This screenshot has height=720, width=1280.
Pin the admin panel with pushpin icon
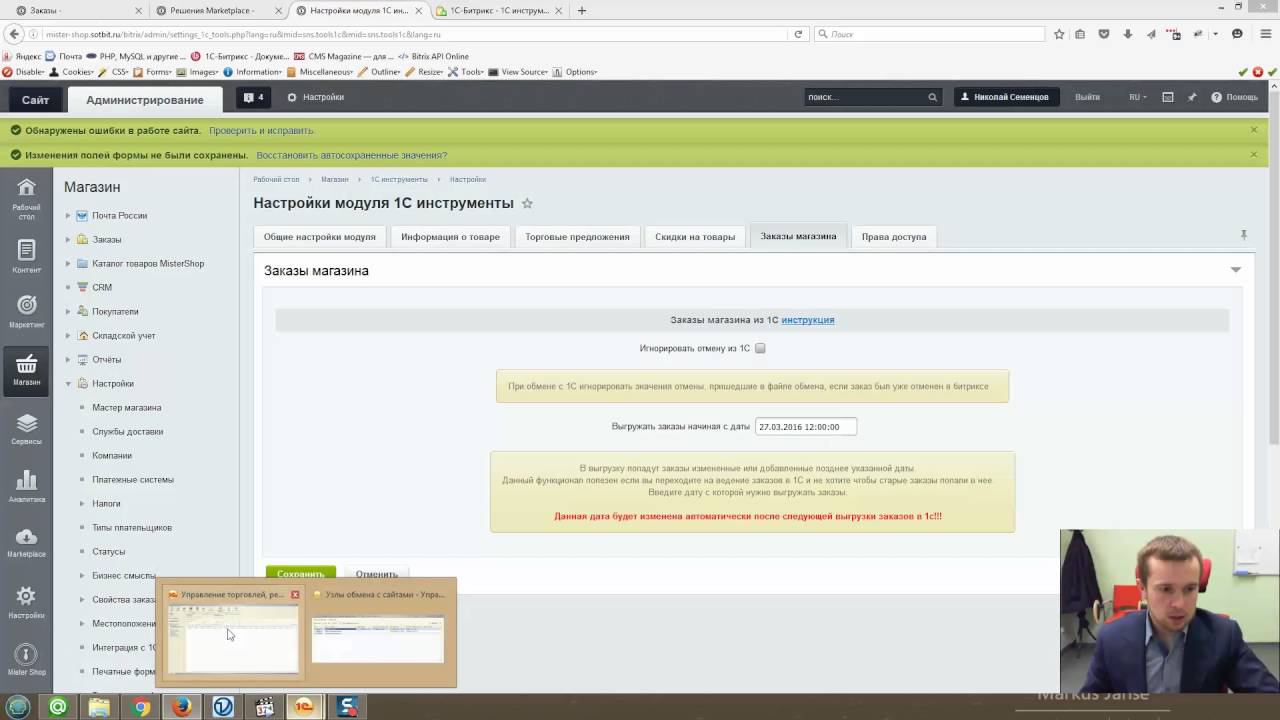coord(1191,97)
